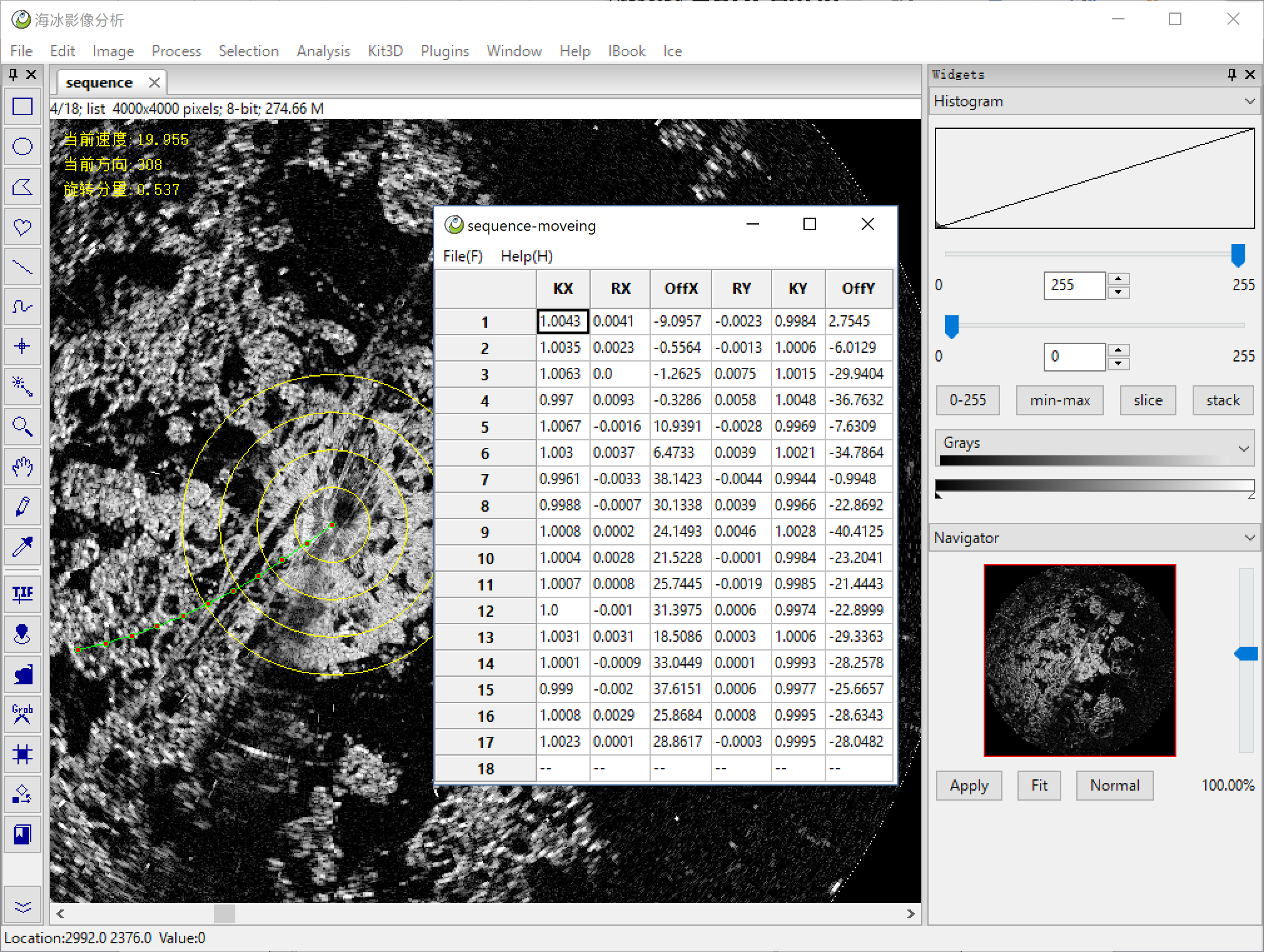
Task: Open the Analysis menu
Action: point(323,51)
